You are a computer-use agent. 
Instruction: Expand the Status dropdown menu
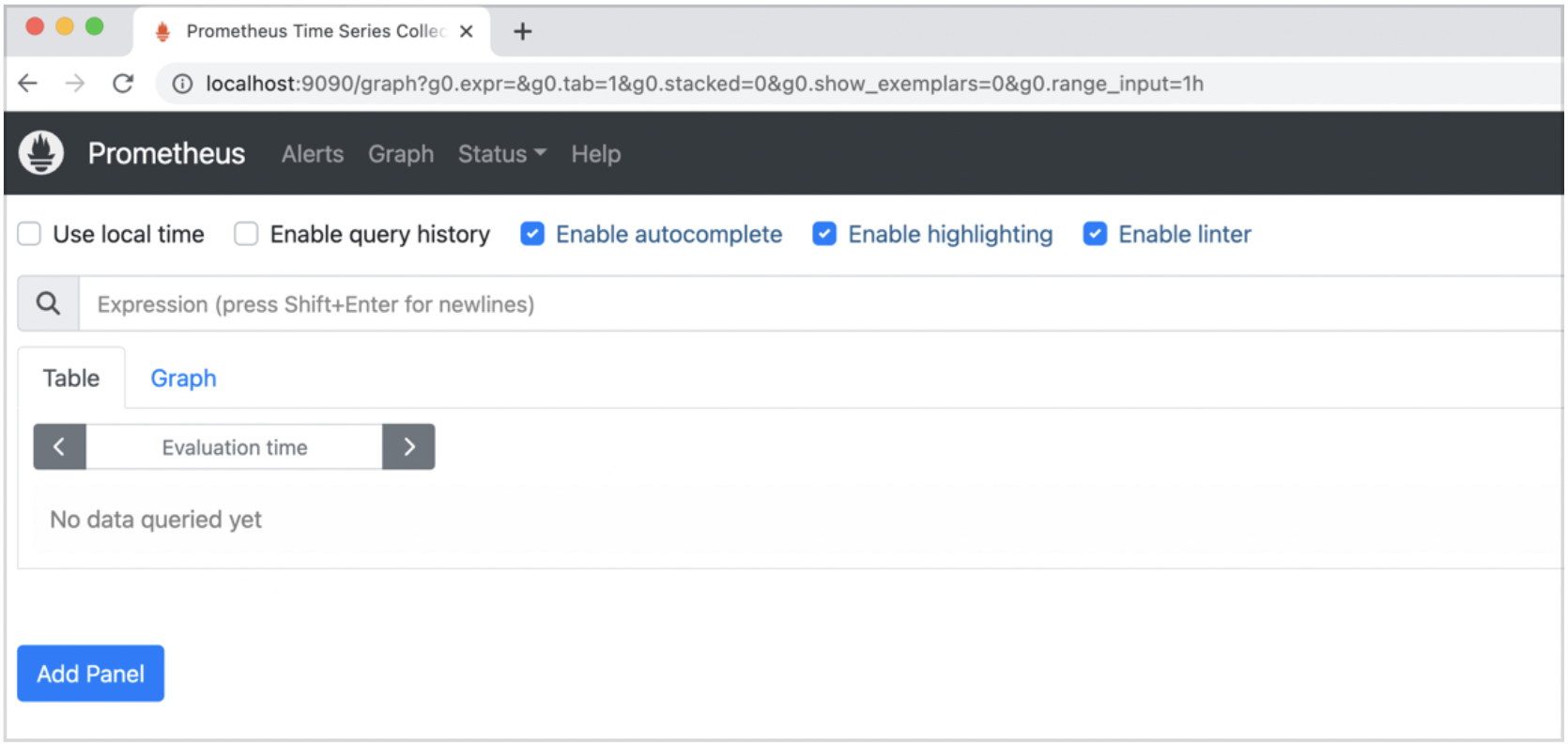[x=501, y=154]
